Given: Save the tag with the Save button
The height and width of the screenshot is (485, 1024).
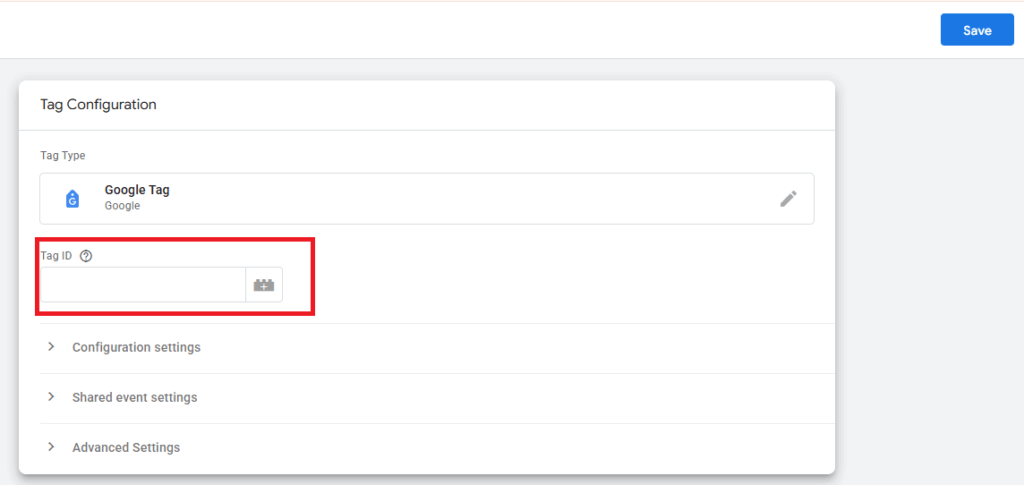Looking at the screenshot, I should coord(977,30).
